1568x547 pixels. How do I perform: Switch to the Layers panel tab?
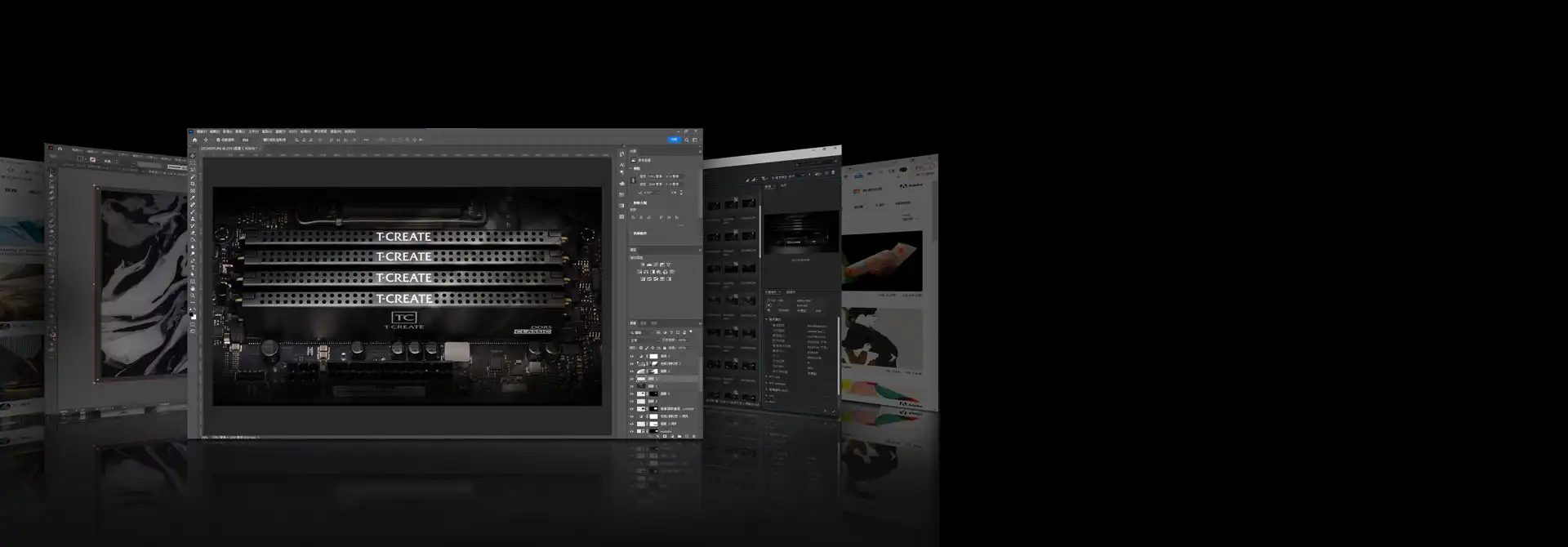(633, 323)
